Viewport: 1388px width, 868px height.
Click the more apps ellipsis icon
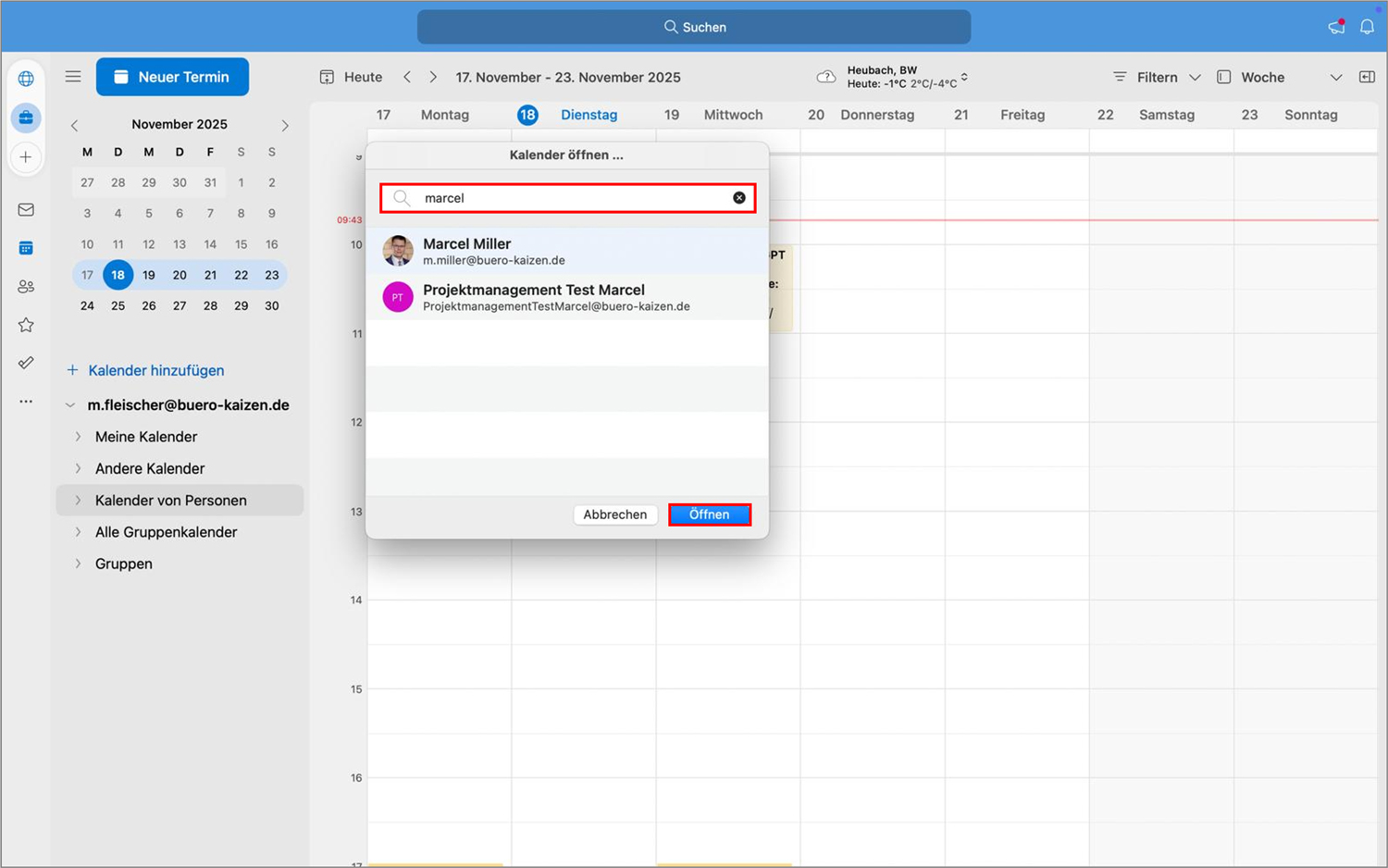(x=26, y=401)
